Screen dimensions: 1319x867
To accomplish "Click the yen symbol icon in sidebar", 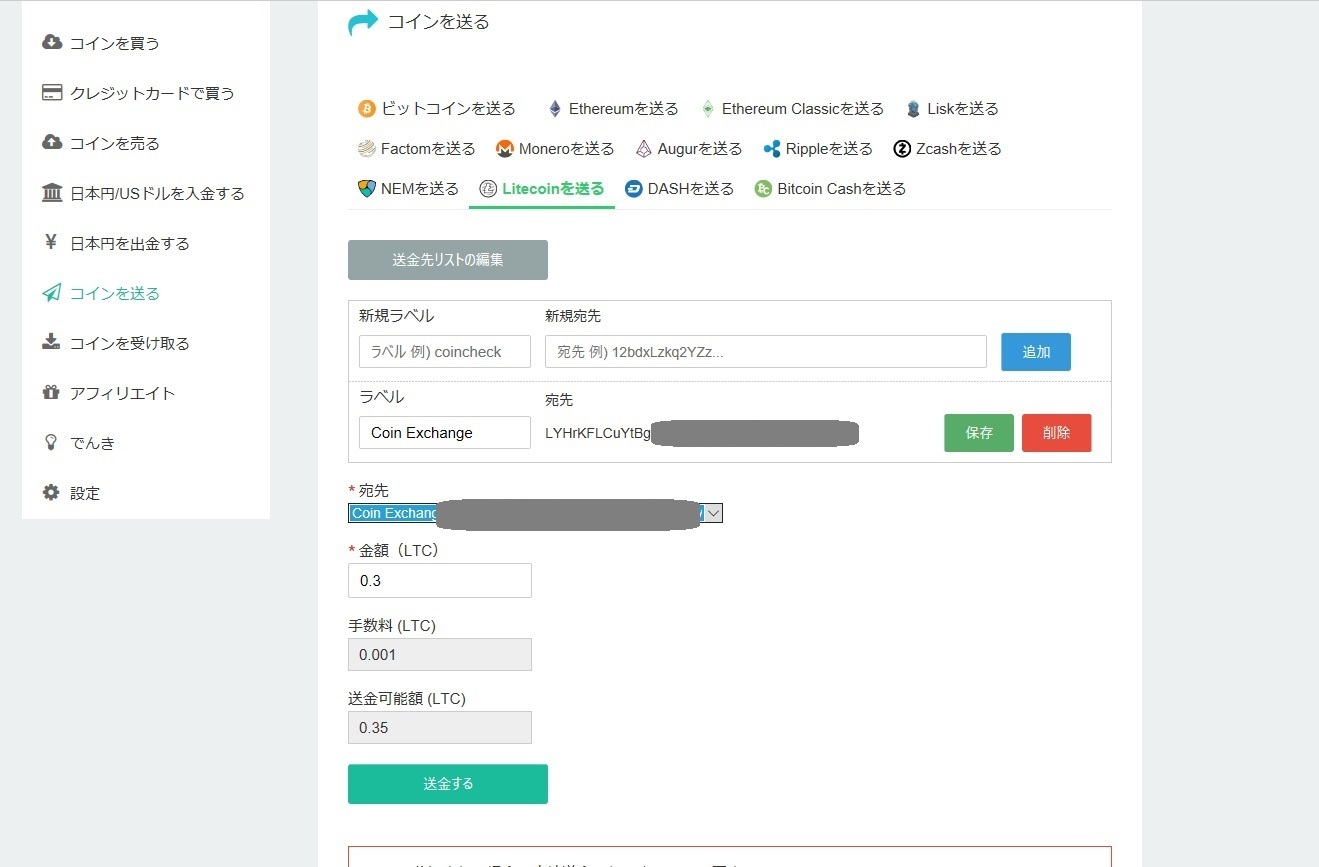I will [51, 242].
